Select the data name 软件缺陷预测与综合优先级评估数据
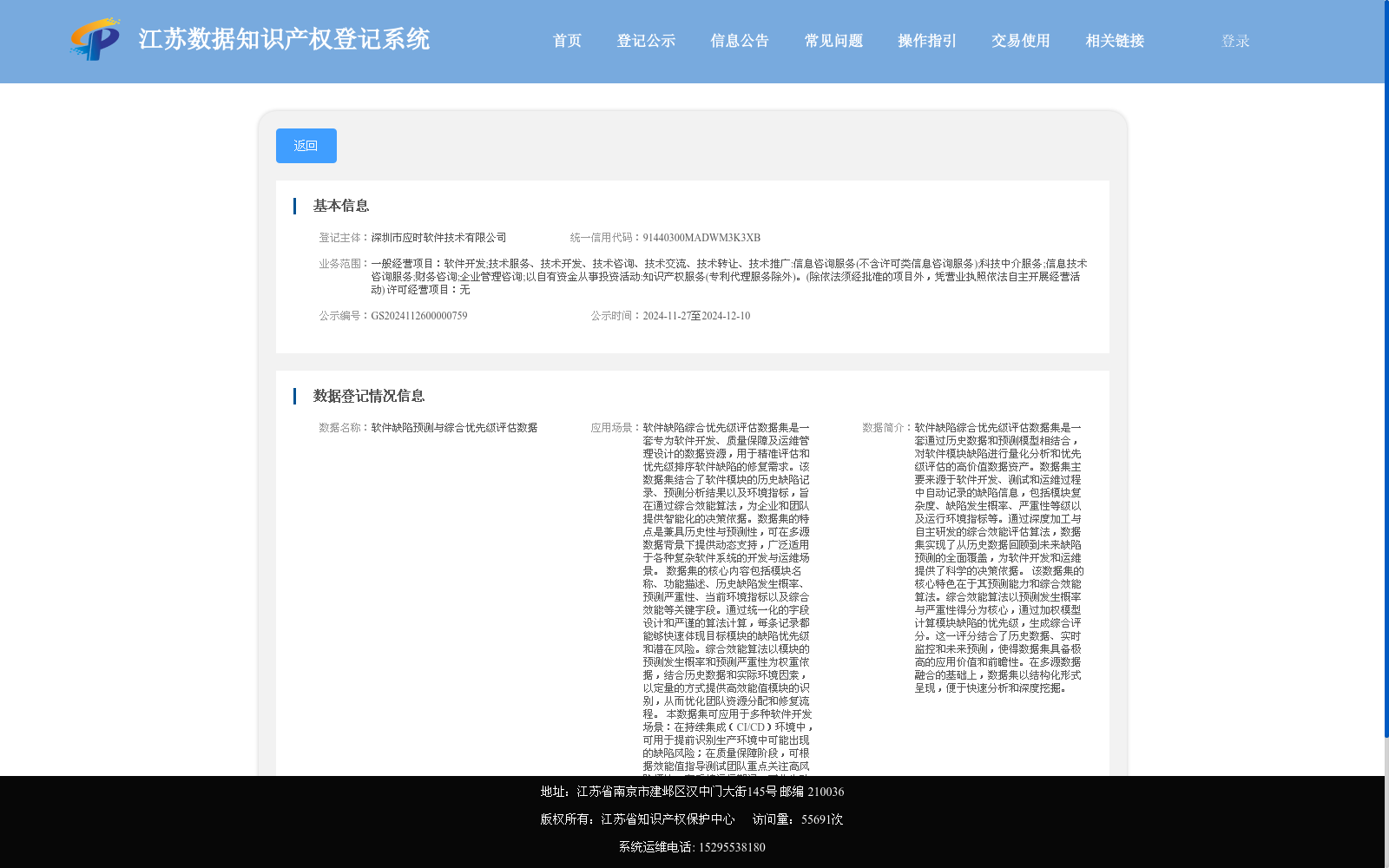 tap(454, 428)
